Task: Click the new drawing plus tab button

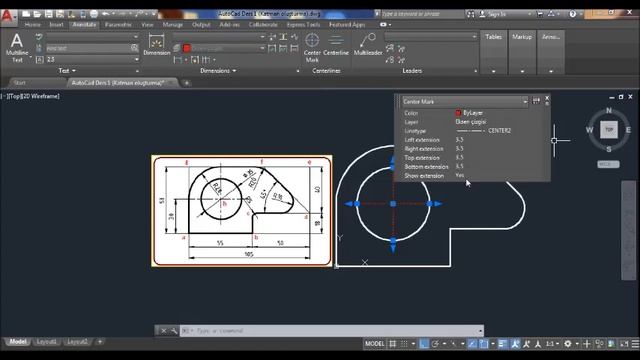Action: [187, 83]
